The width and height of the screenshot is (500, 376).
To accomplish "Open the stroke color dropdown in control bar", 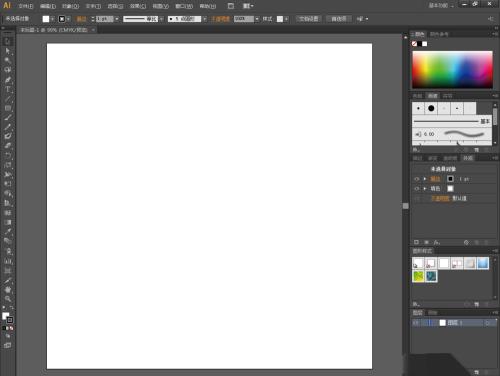I will tap(68, 19).
